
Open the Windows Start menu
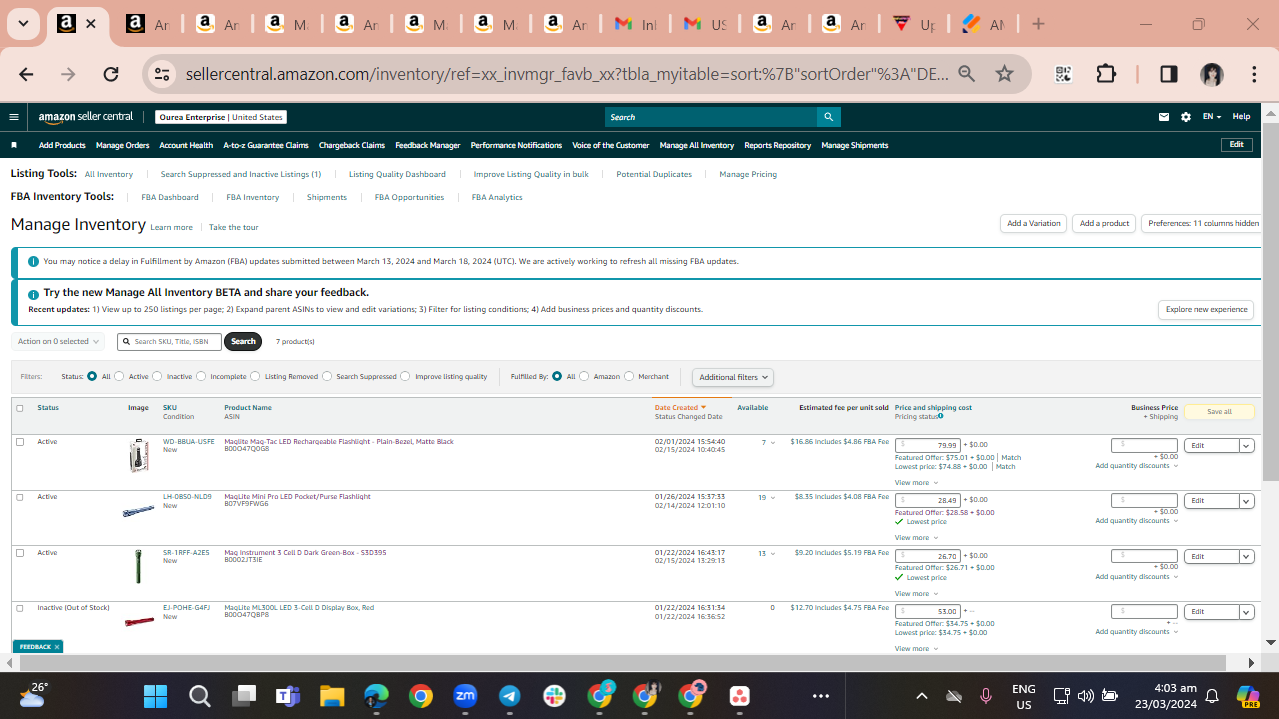(x=155, y=696)
